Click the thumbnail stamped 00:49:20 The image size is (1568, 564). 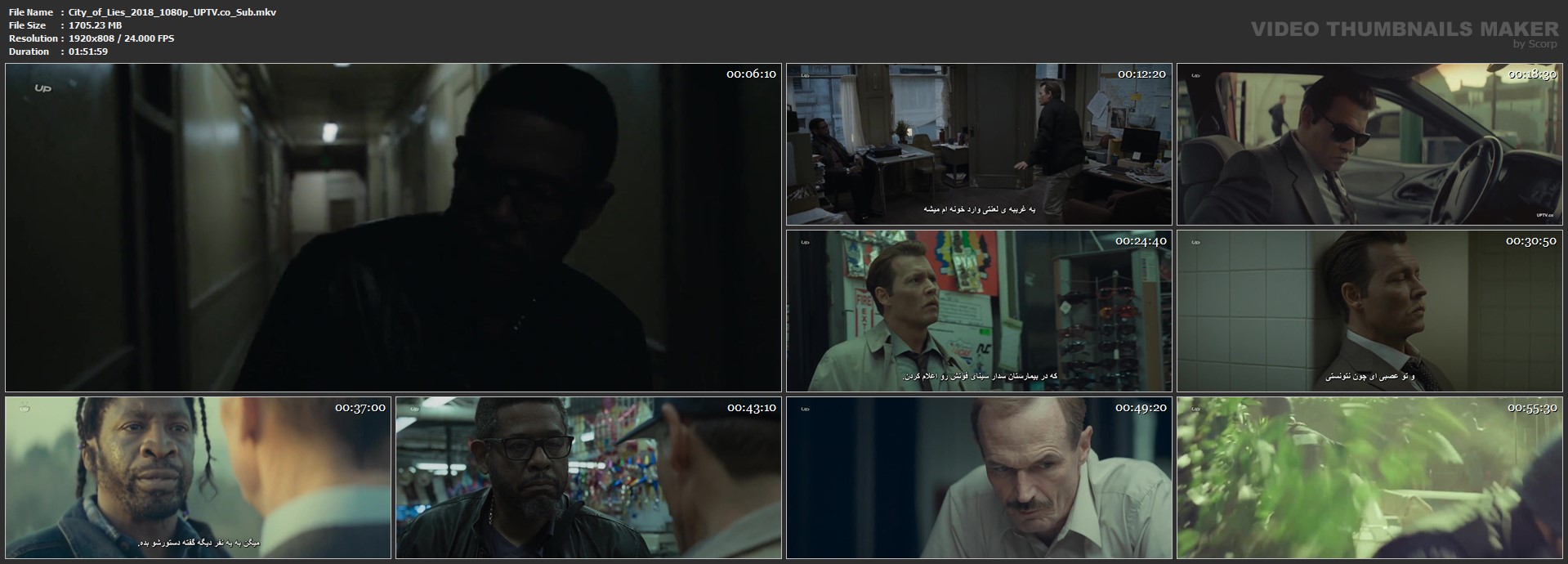pyautogui.click(x=979, y=478)
